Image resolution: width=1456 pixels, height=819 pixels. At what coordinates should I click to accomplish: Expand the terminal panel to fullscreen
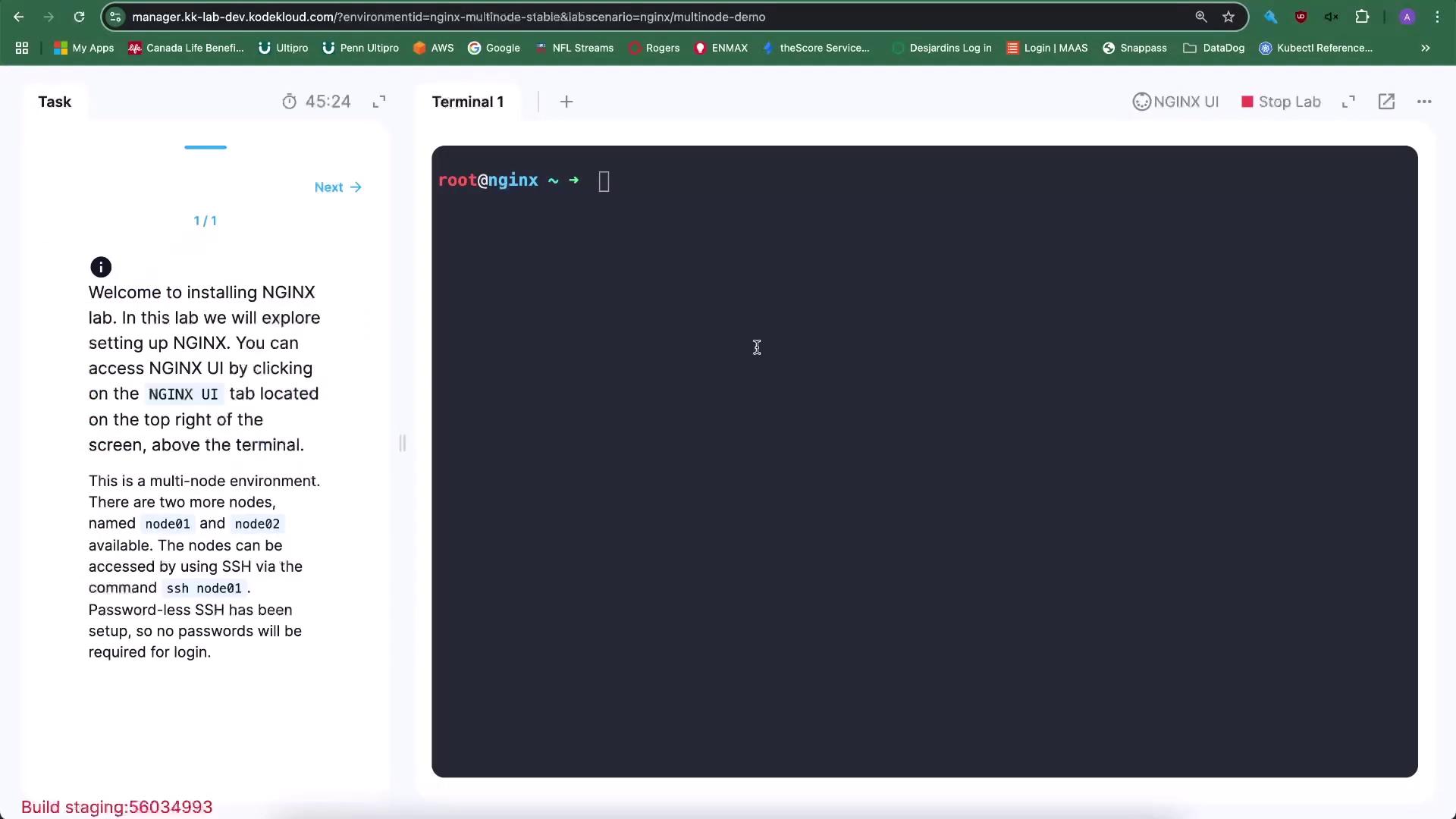coord(1348,102)
